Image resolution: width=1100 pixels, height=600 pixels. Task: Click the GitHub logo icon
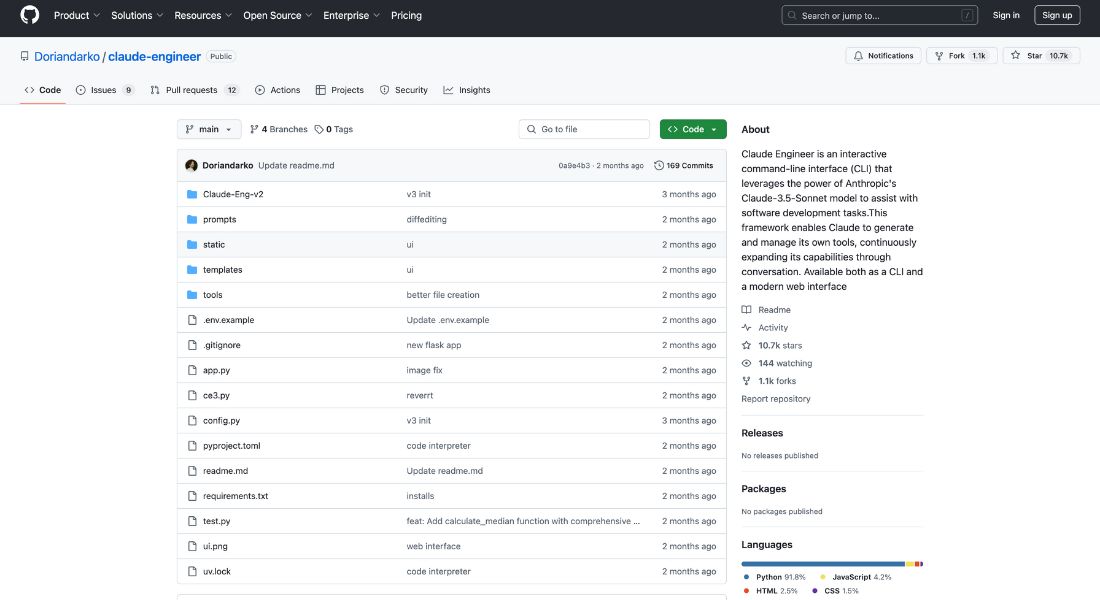point(28,15)
